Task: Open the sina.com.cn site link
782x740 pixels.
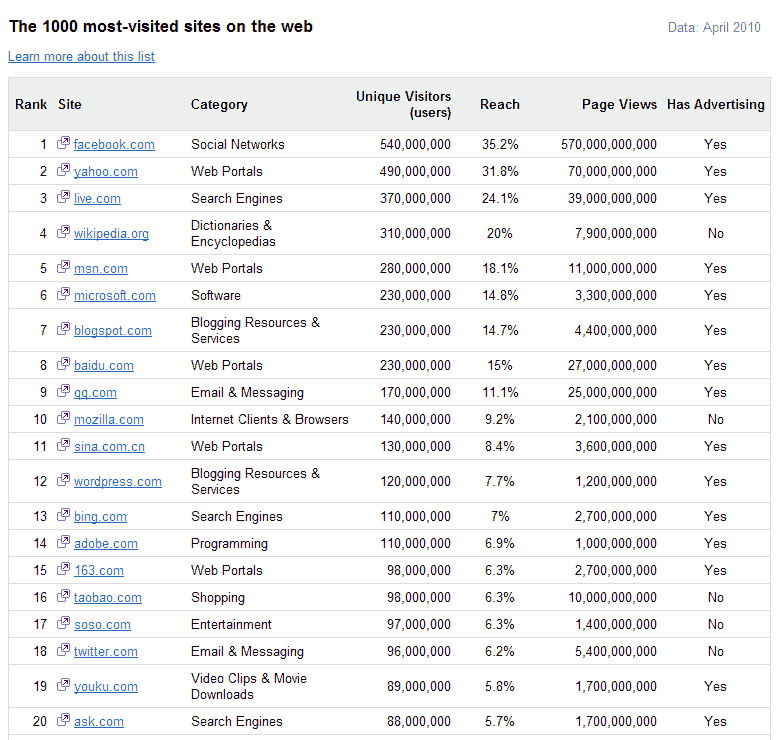Action: [109, 446]
